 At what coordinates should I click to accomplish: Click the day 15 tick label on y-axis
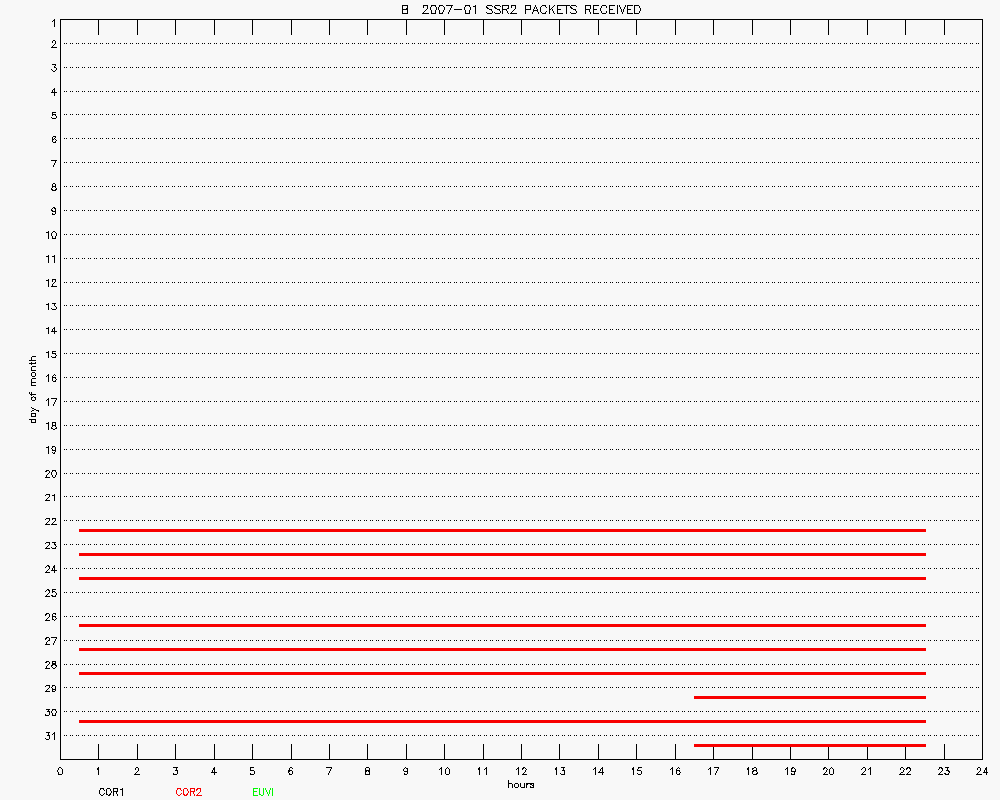tap(48, 354)
